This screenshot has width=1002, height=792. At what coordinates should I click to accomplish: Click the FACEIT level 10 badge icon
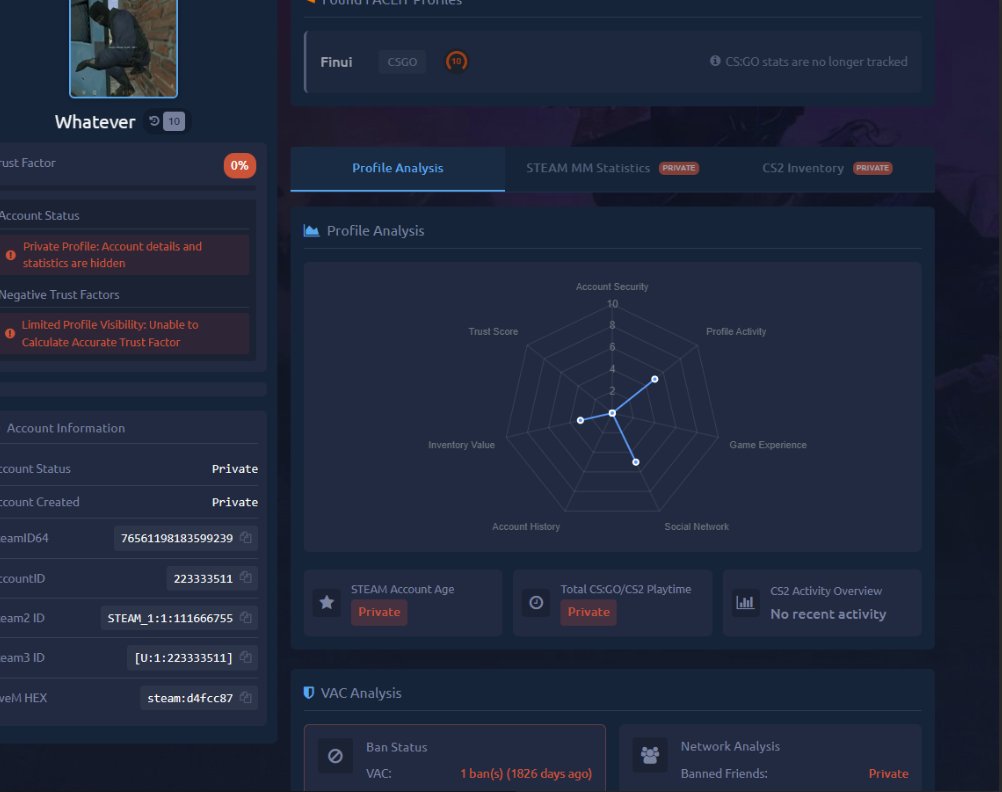click(456, 61)
